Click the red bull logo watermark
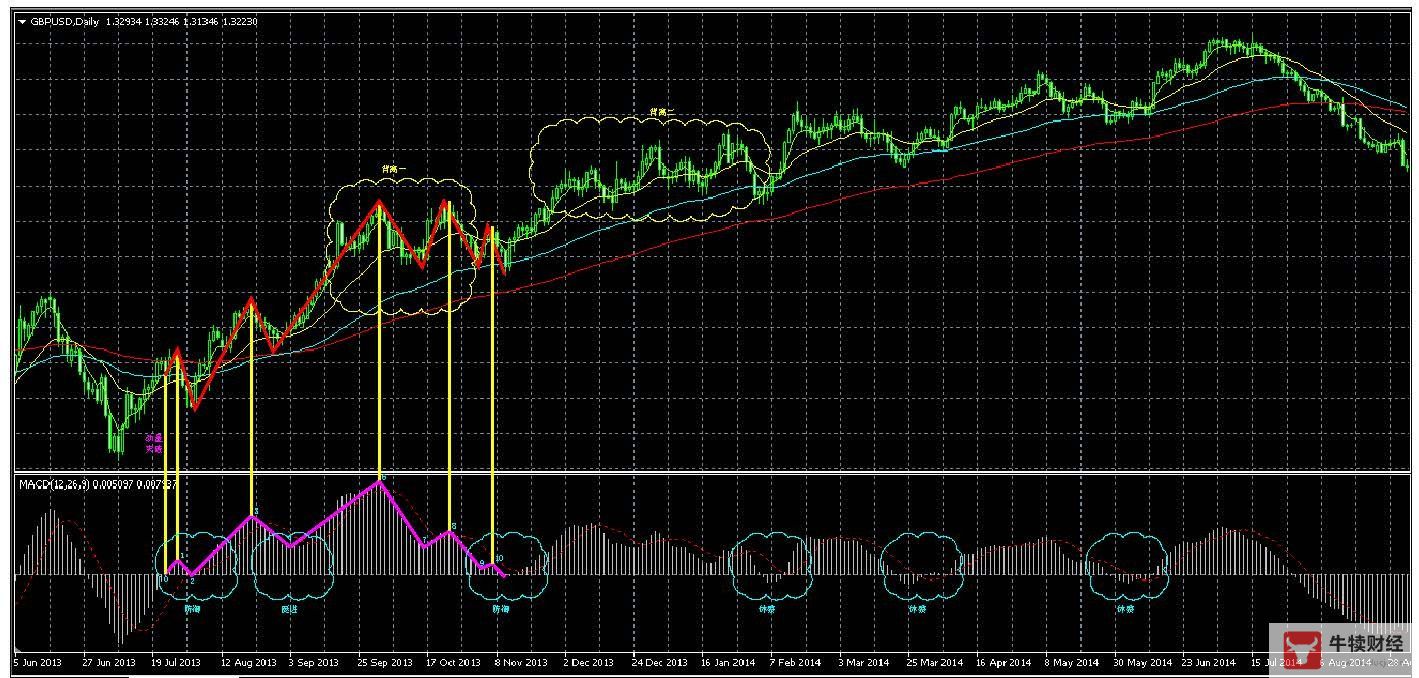Viewport: 1419px width, 678px height. [1299, 647]
